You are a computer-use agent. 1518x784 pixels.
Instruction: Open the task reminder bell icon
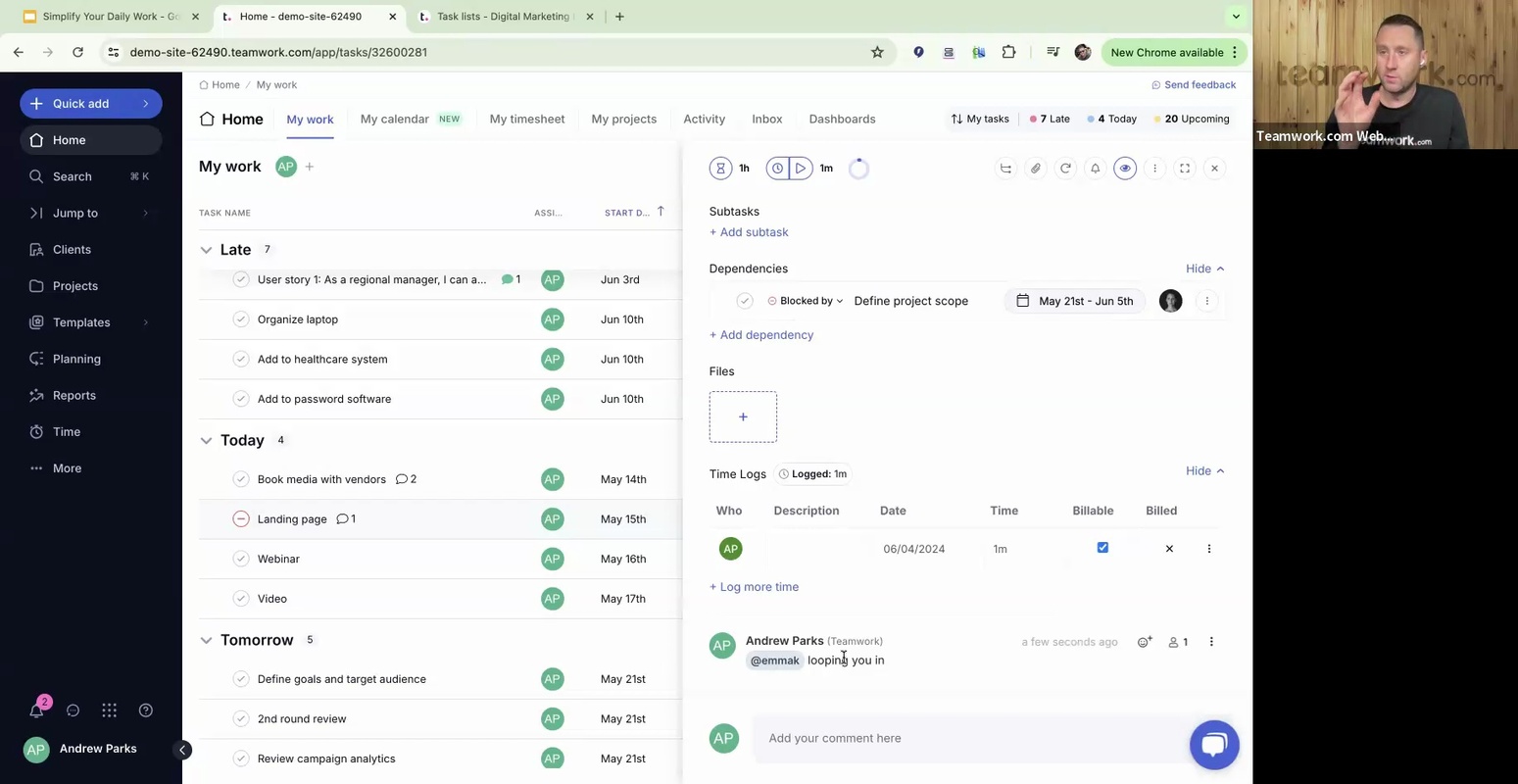tap(1096, 169)
